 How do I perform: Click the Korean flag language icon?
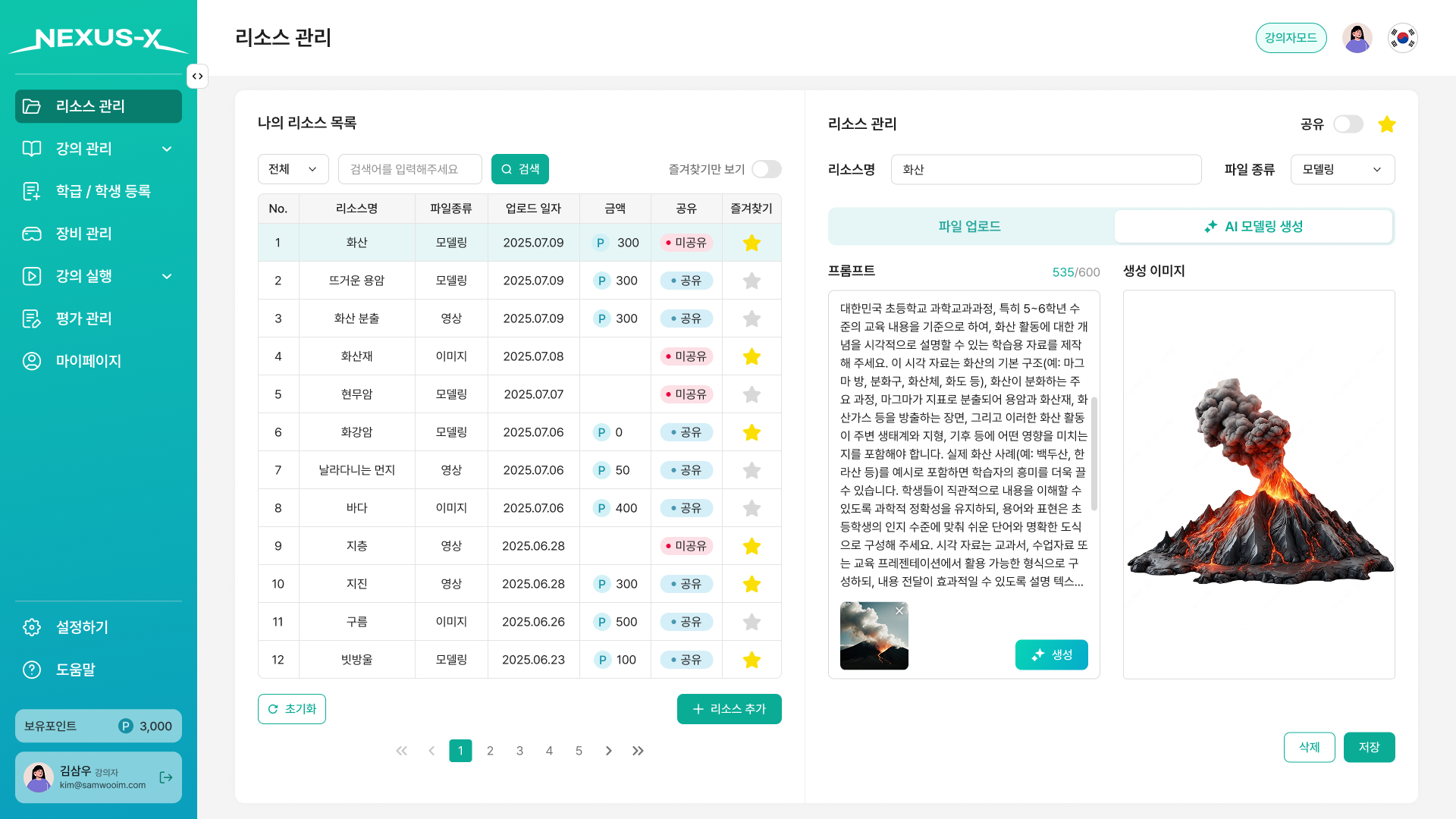(x=1403, y=37)
